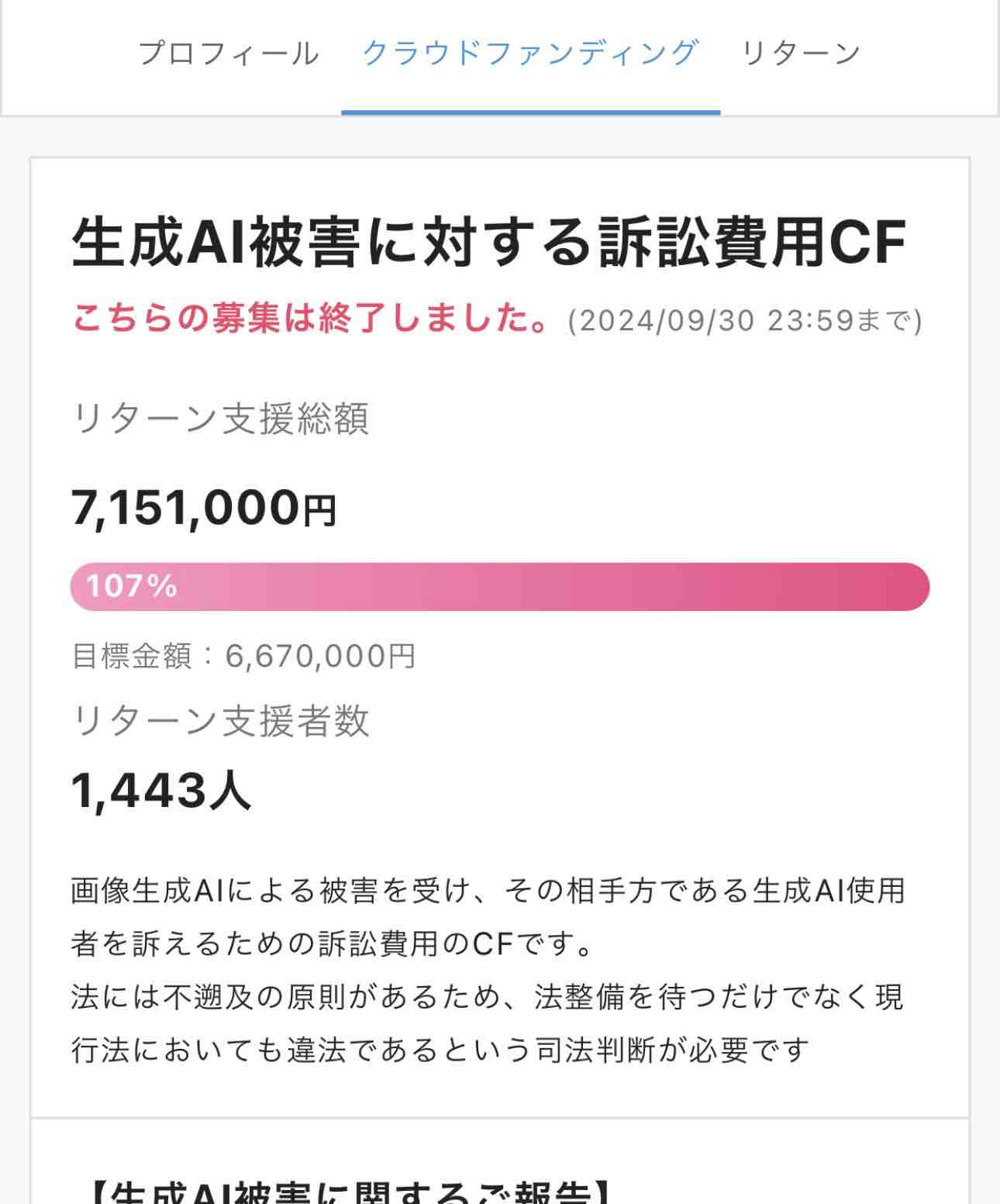1000x1204 pixels.
Task: Click the リターン支援者数 label
Action: tap(220, 720)
